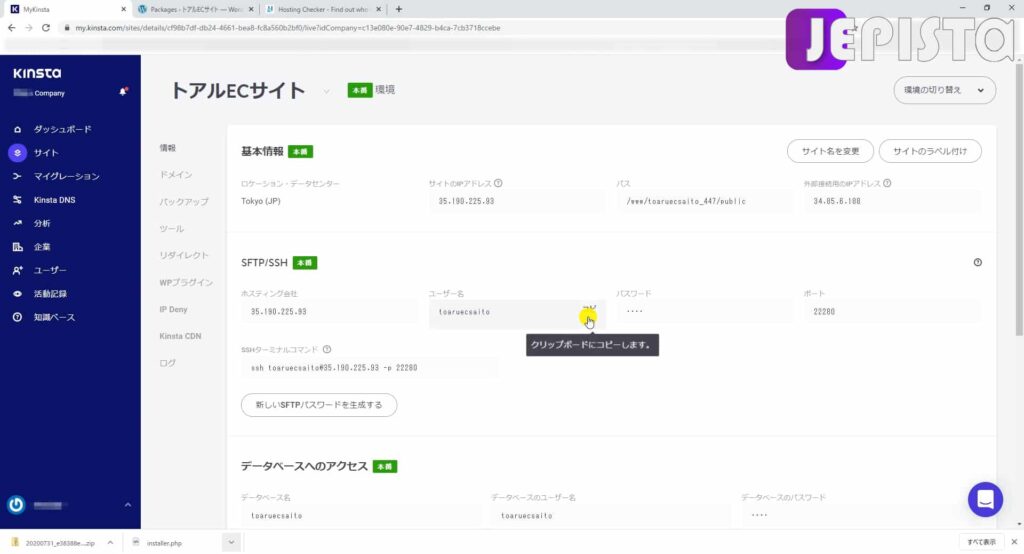Click help icon next to SSHターミナルコマンド
Viewport: 1024px width, 554px height.
(x=327, y=350)
